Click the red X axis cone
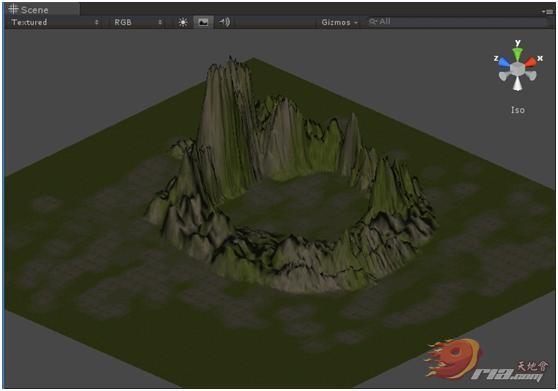This screenshot has height=391, width=558. pos(530,62)
